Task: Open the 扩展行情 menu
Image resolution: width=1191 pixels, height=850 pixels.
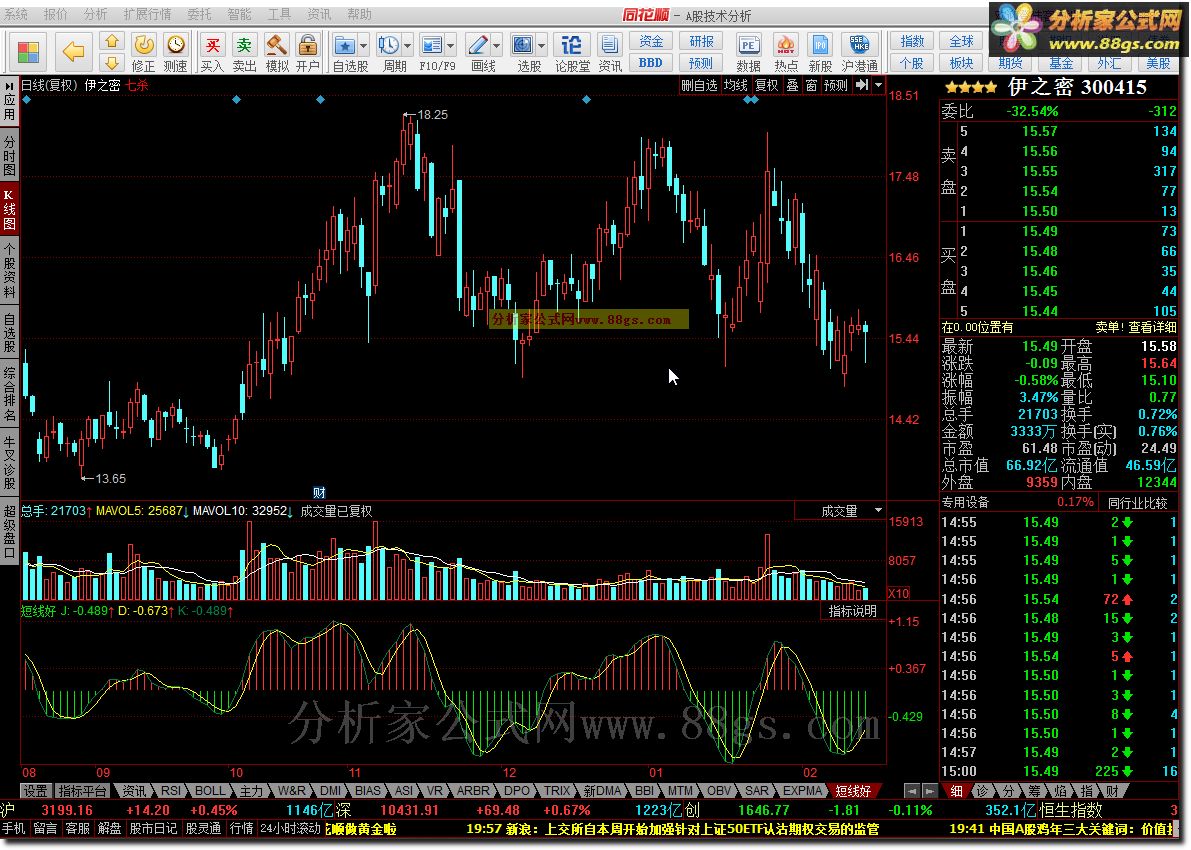Action: pyautogui.click(x=147, y=14)
